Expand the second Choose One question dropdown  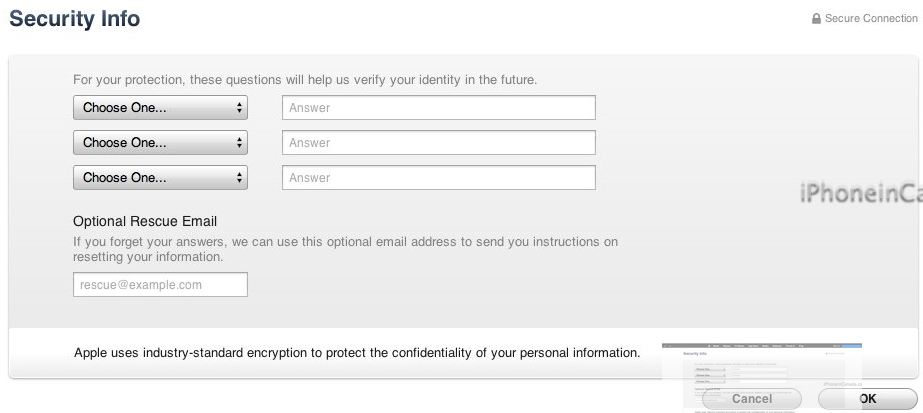point(160,142)
